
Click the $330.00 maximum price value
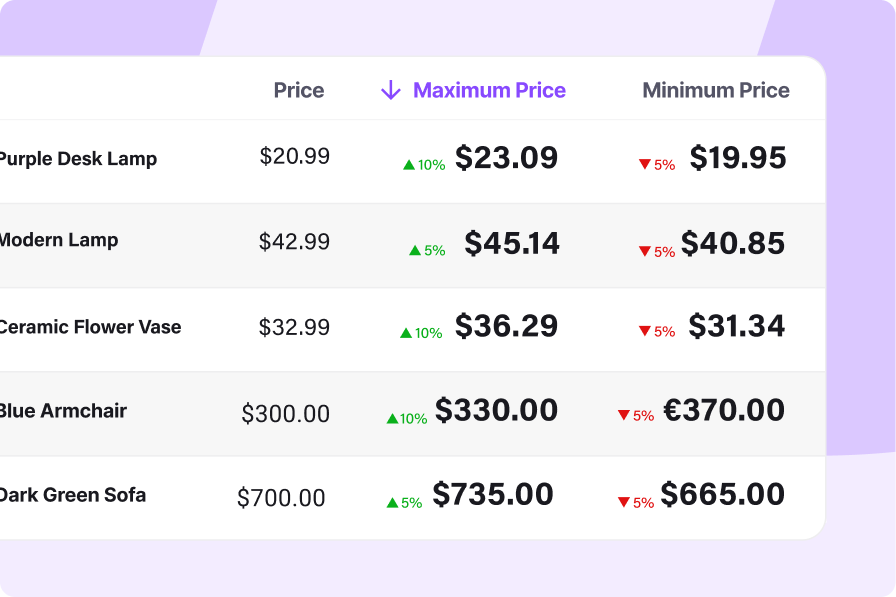pos(496,410)
